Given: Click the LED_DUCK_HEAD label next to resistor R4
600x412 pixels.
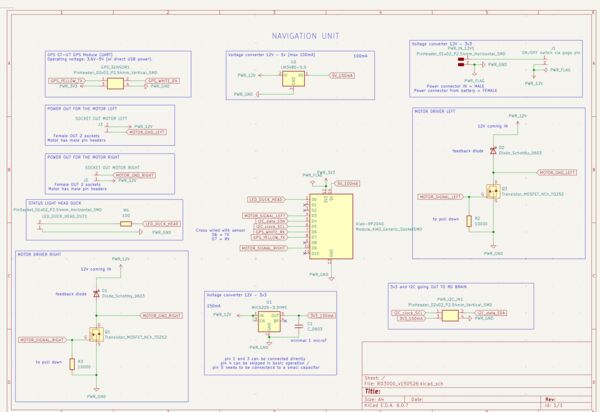Looking at the screenshot, I should tap(161, 224).
